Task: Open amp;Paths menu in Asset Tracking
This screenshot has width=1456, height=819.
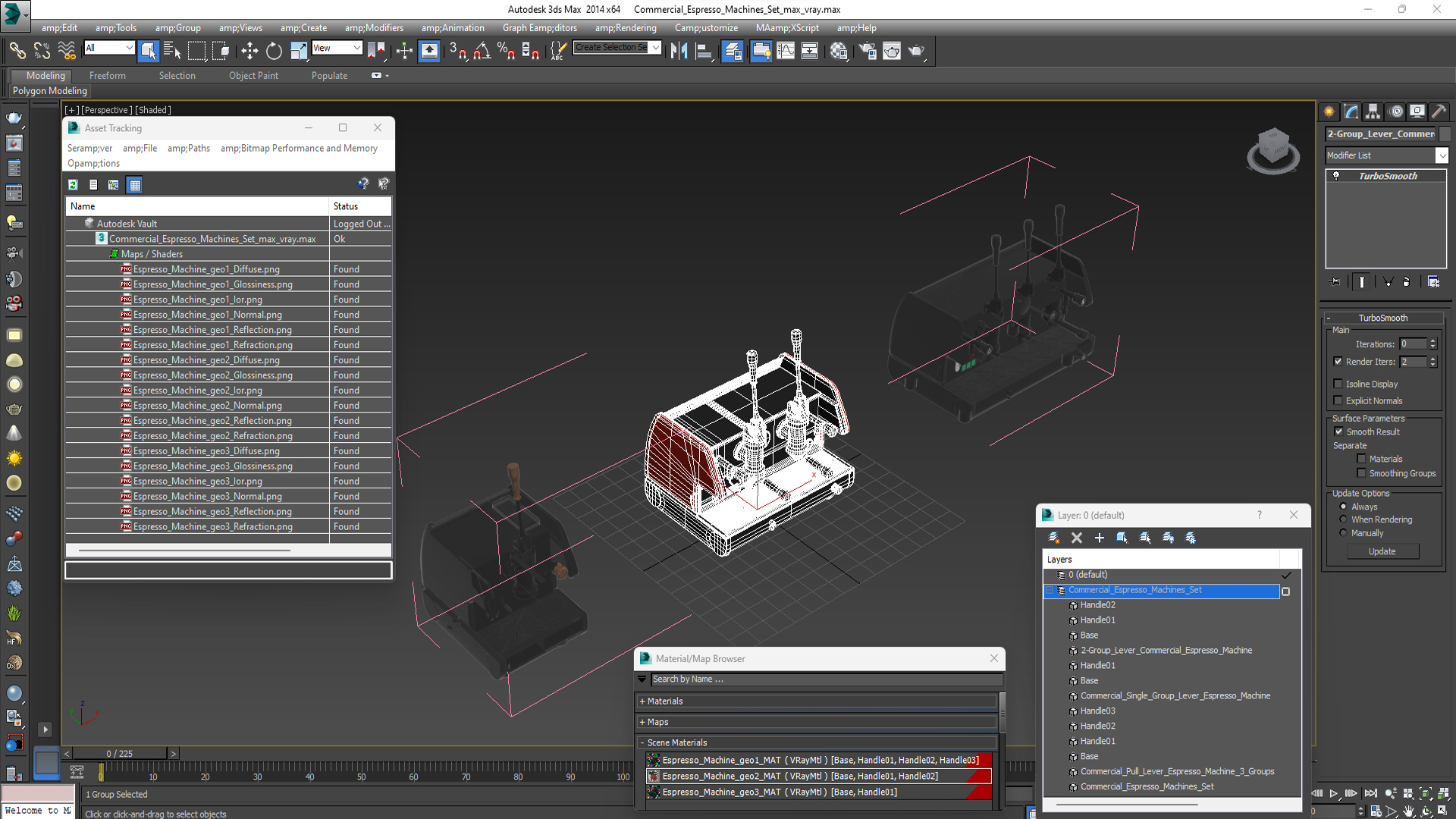Action: [188, 149]
